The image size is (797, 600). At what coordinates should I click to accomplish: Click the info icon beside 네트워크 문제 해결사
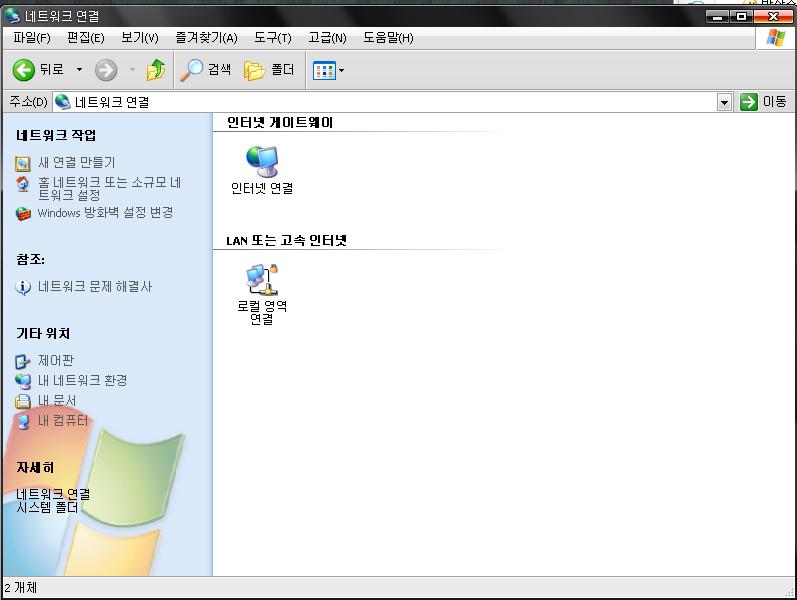coord(23,287)
